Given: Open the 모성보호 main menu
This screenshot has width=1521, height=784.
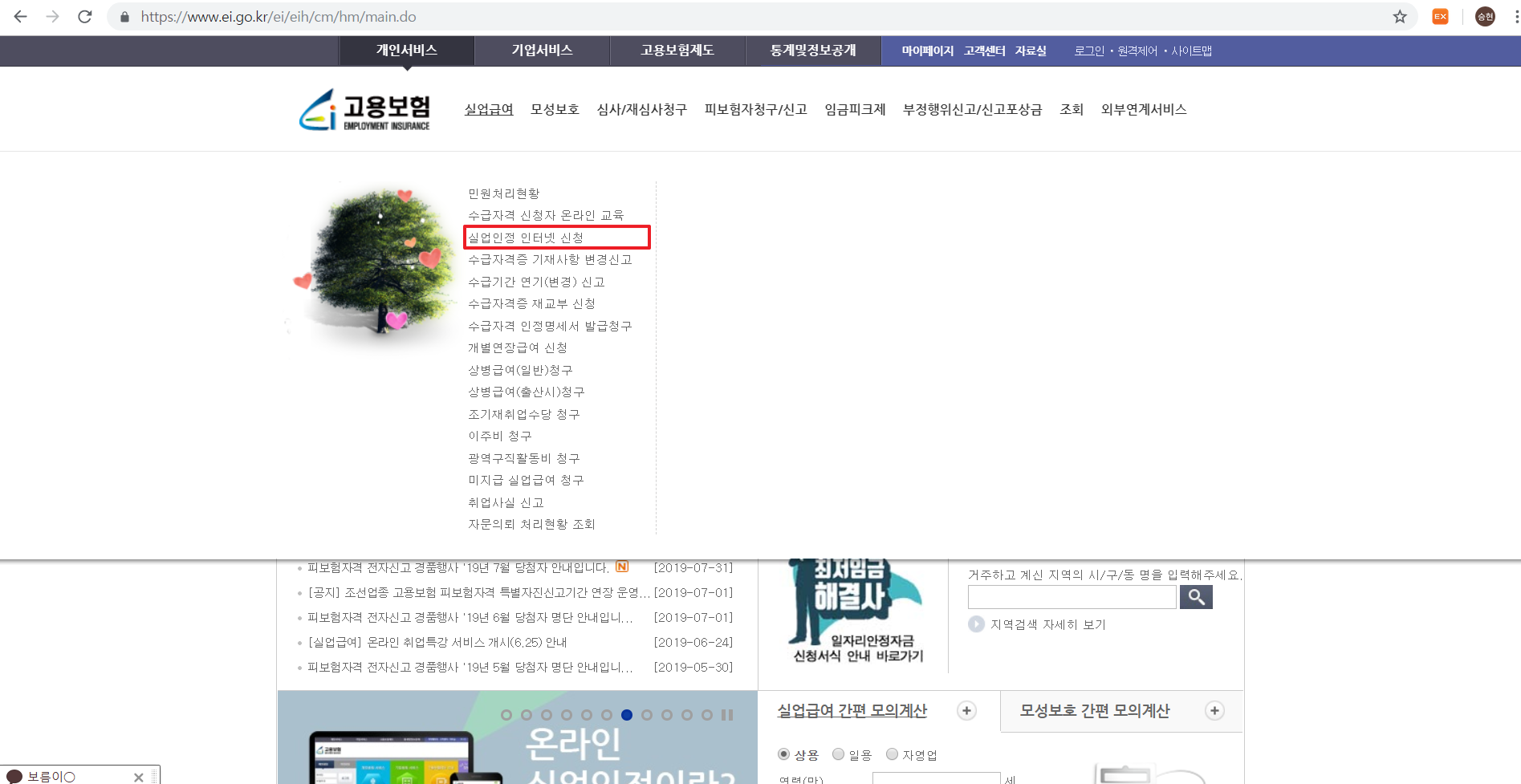Looking at the screenshot, I should (555, 109).
